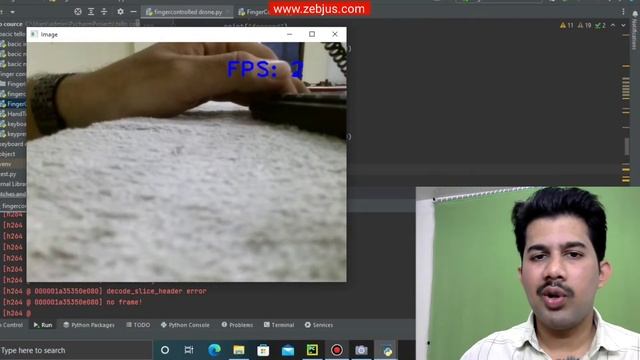Image resolution: width=640 pixels, height=360 pixels.
Task: Click the Image window's app icon
Action: pos(34,34)
